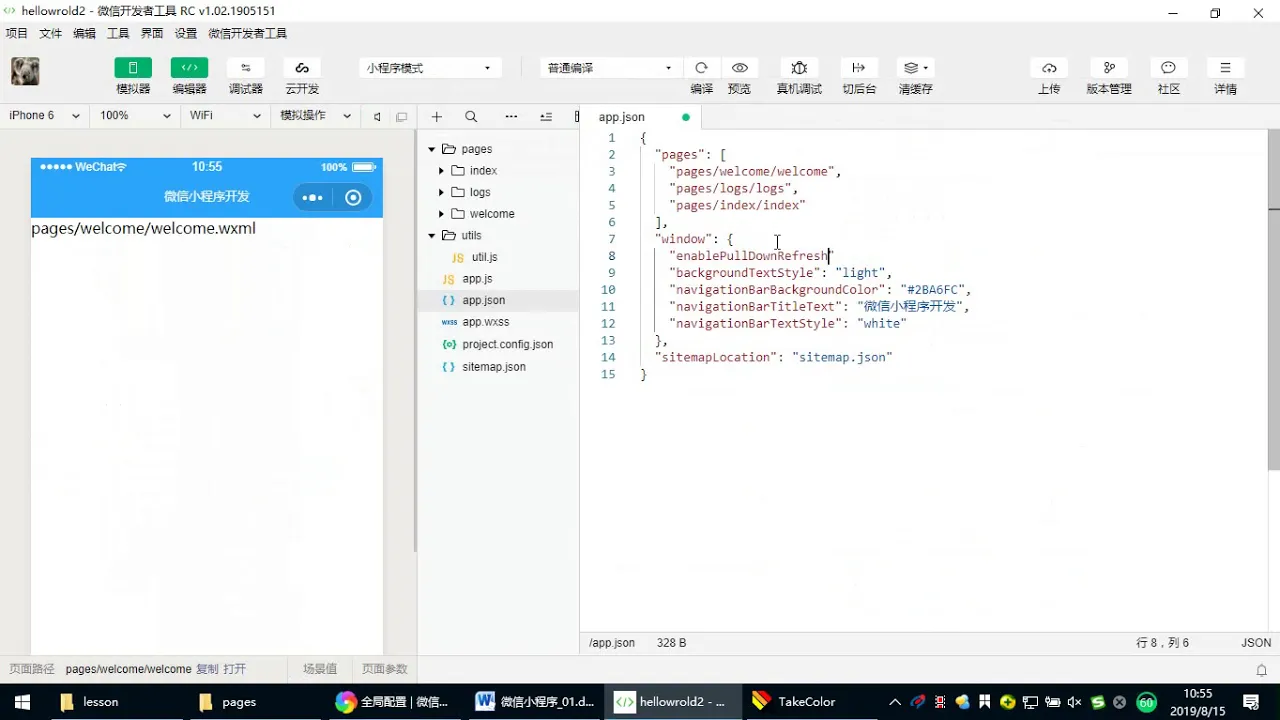Collapse the utils folder
The height and width of the screenshot is (720, 1280).
432,236
